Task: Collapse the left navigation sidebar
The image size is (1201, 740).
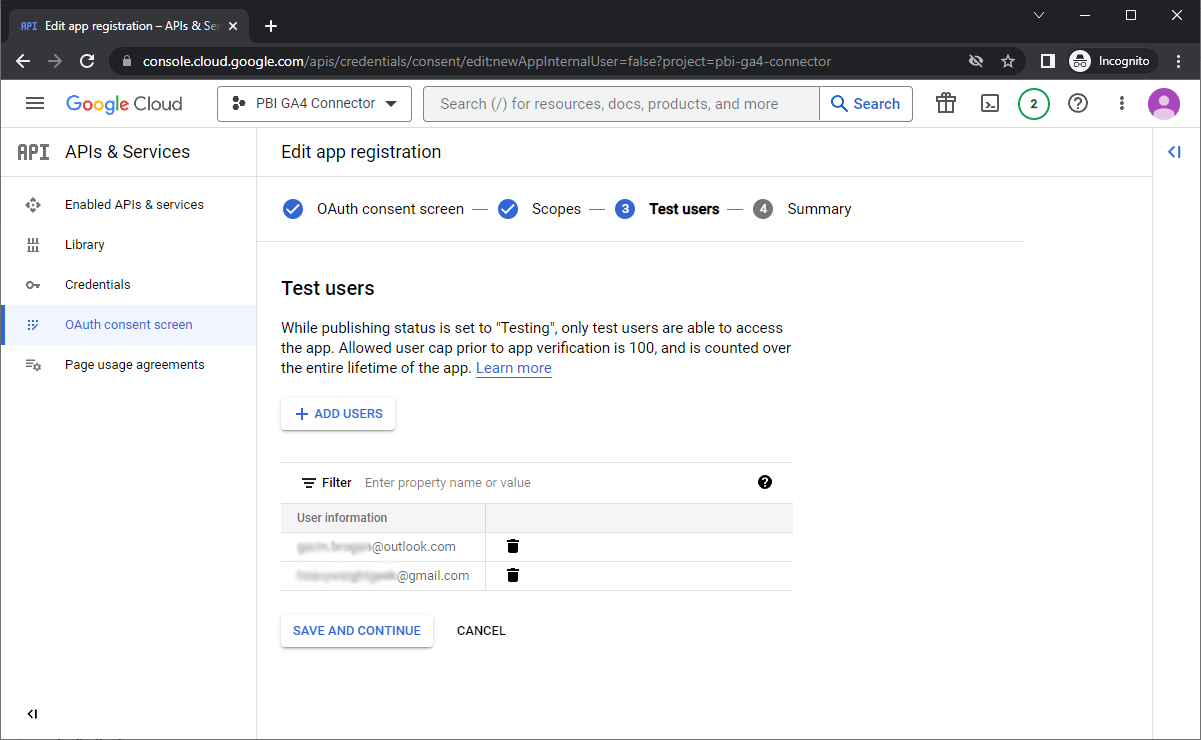Action: click(x=32, y=714)
